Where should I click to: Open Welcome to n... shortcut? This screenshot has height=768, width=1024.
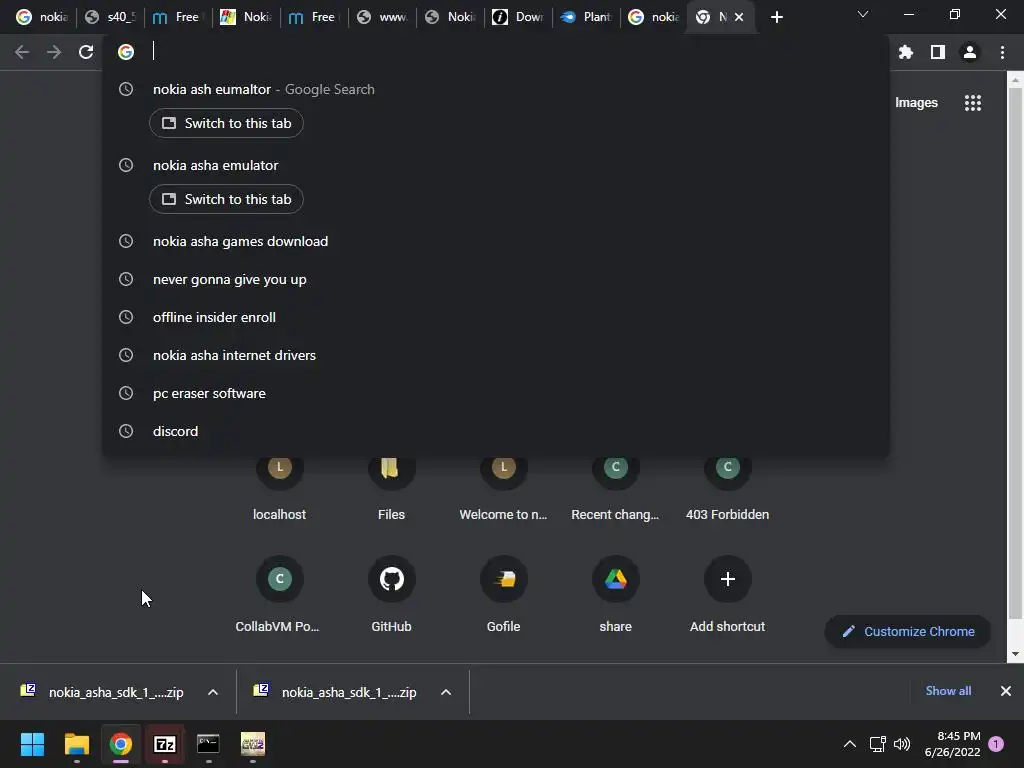pyautogui.click(x=504, y=488)
